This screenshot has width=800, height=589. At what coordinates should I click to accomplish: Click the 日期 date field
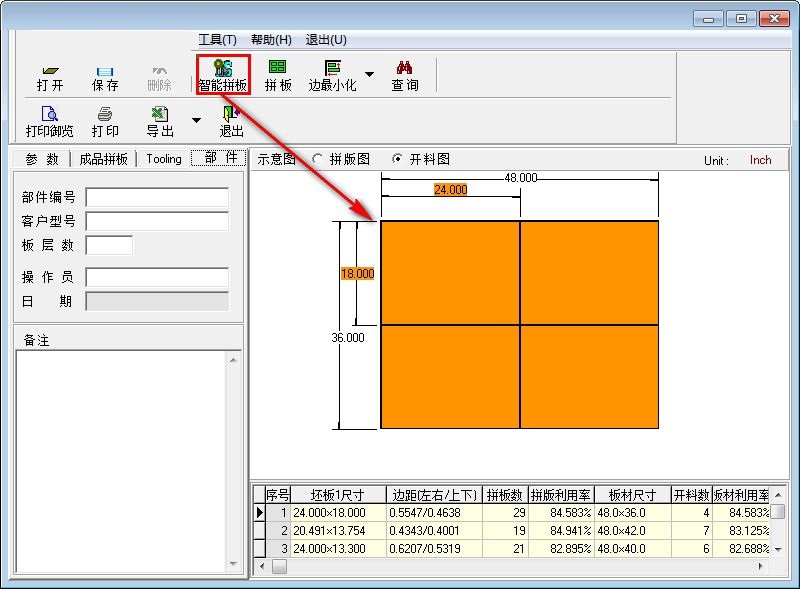click(x=157, y=301)
